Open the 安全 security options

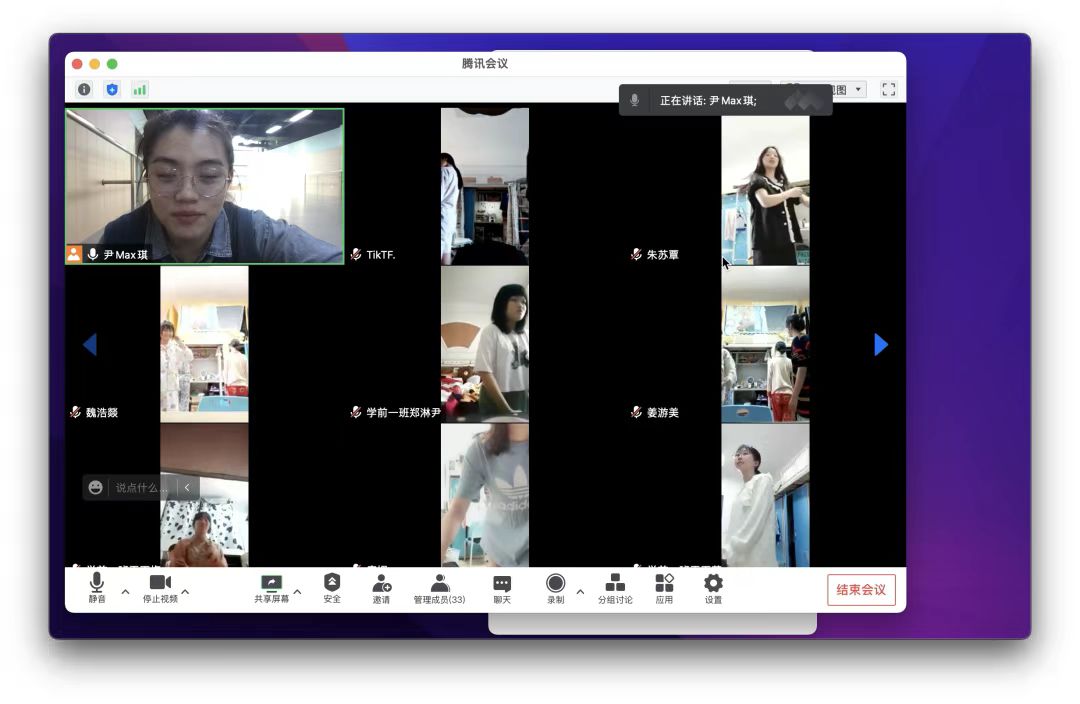332,588
